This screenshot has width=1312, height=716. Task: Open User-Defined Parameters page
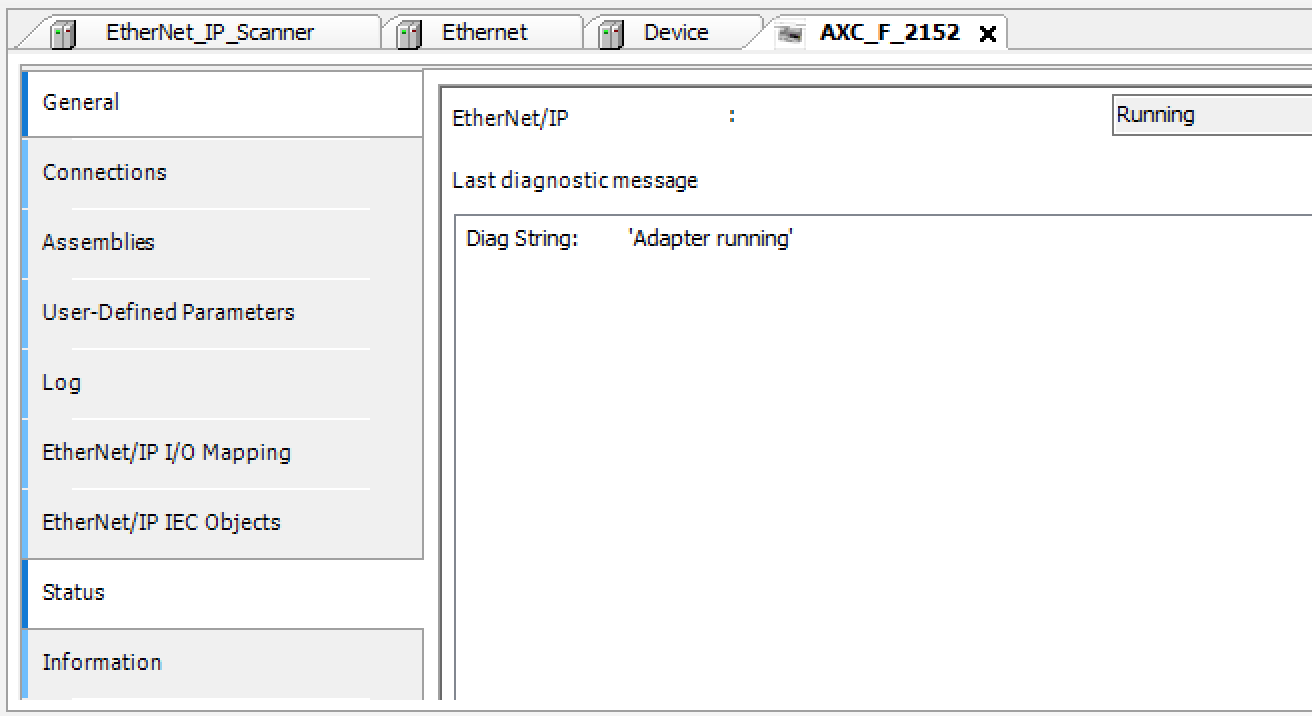pyautogui.click(x=222, y=313)
